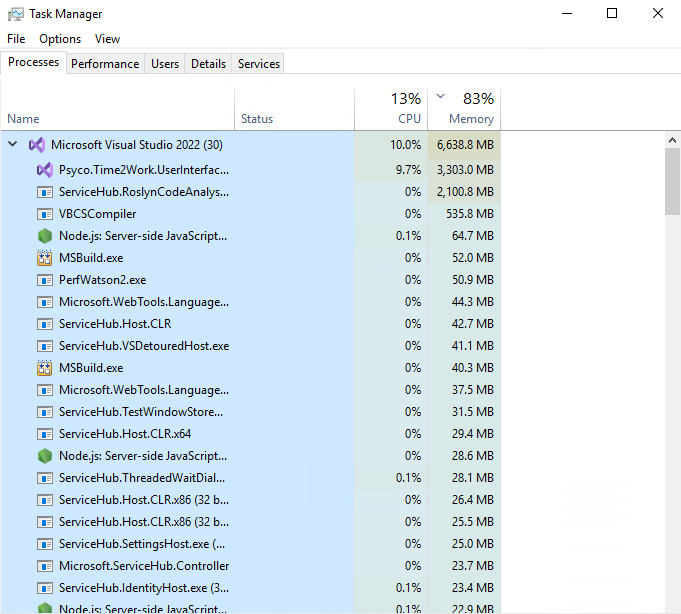Click the vertical scrollbar thumb

[672, 181]
